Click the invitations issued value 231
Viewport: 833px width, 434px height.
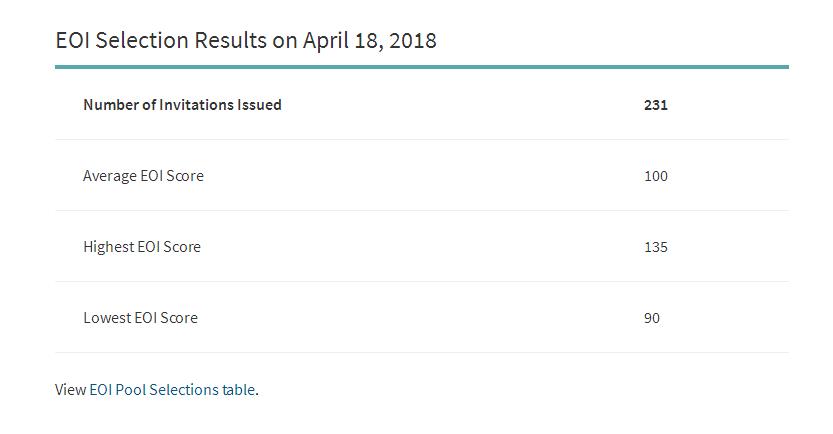coord(656,105)
